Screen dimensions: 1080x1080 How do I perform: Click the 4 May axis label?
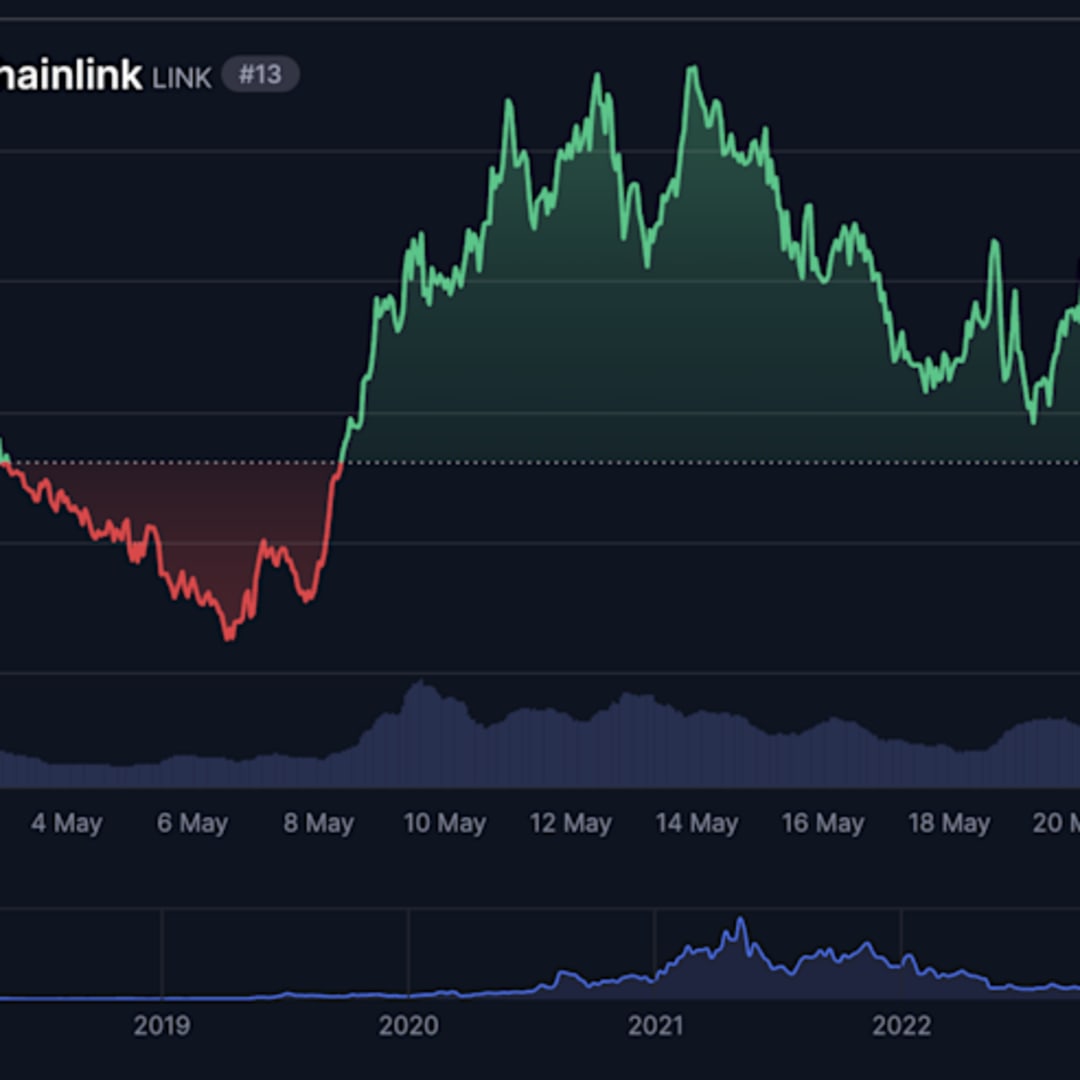[x=65, y=823]
